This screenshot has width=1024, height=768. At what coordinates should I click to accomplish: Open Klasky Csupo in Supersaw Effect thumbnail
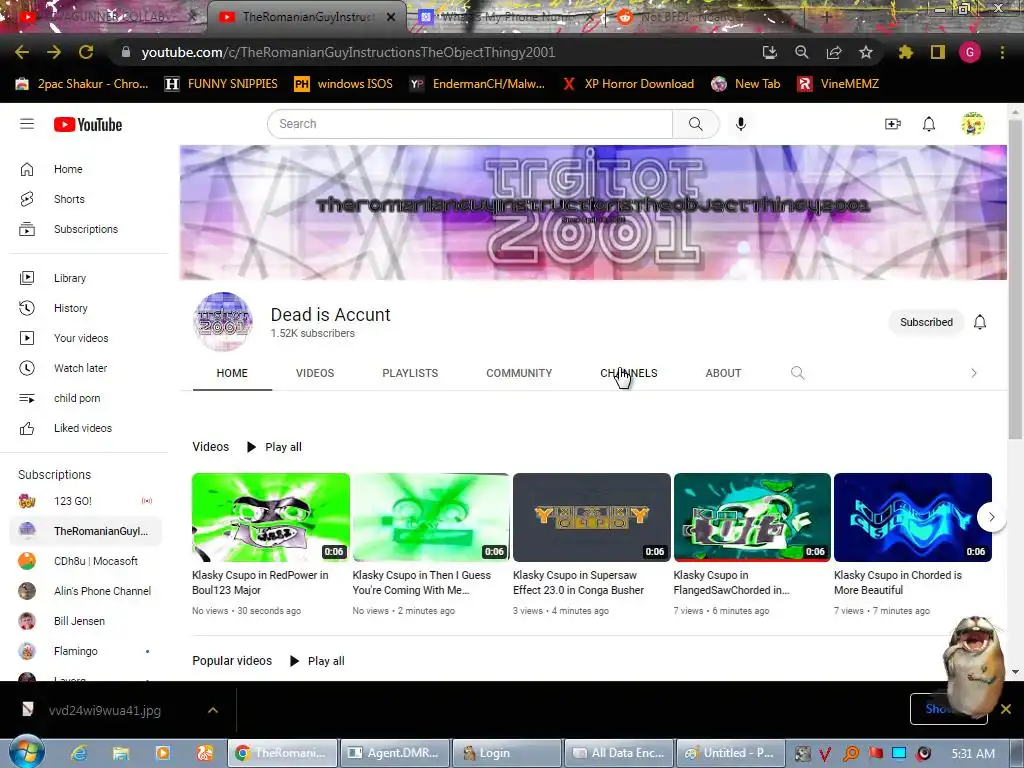(592, 517)
